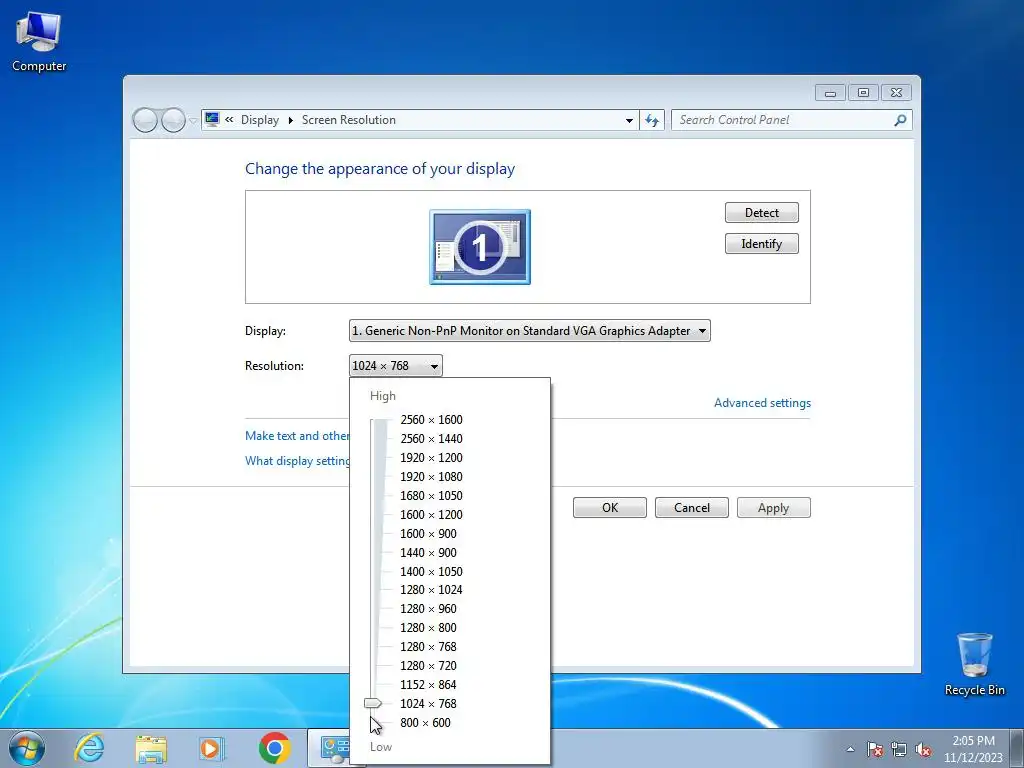
Task: Open the address bar history dropdown
Action: click(629, 120)
